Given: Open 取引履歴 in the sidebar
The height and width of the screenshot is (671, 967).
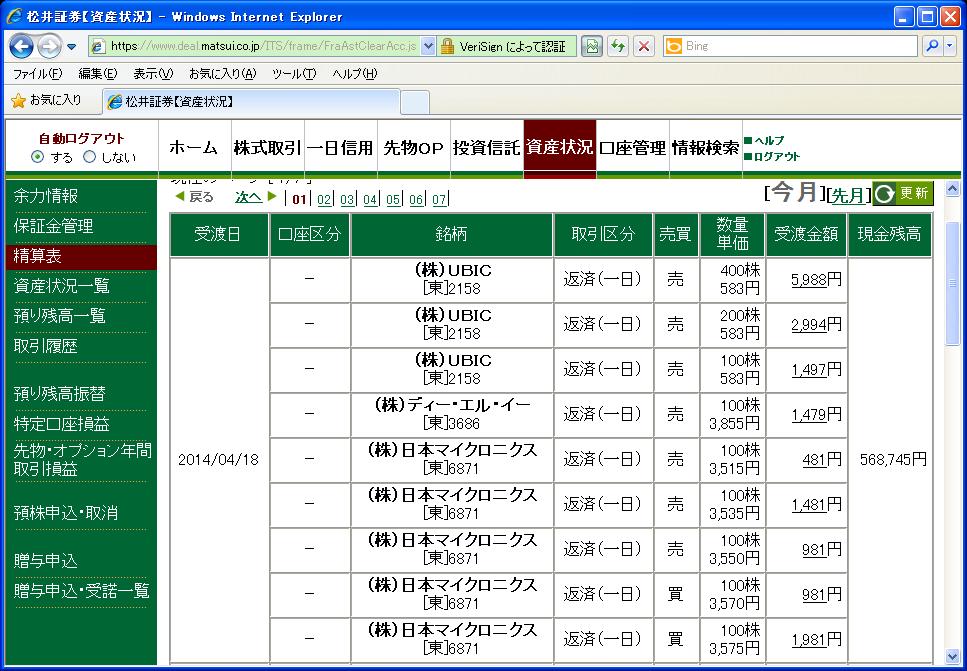Looking at the screenshot, I should point(45,346).
